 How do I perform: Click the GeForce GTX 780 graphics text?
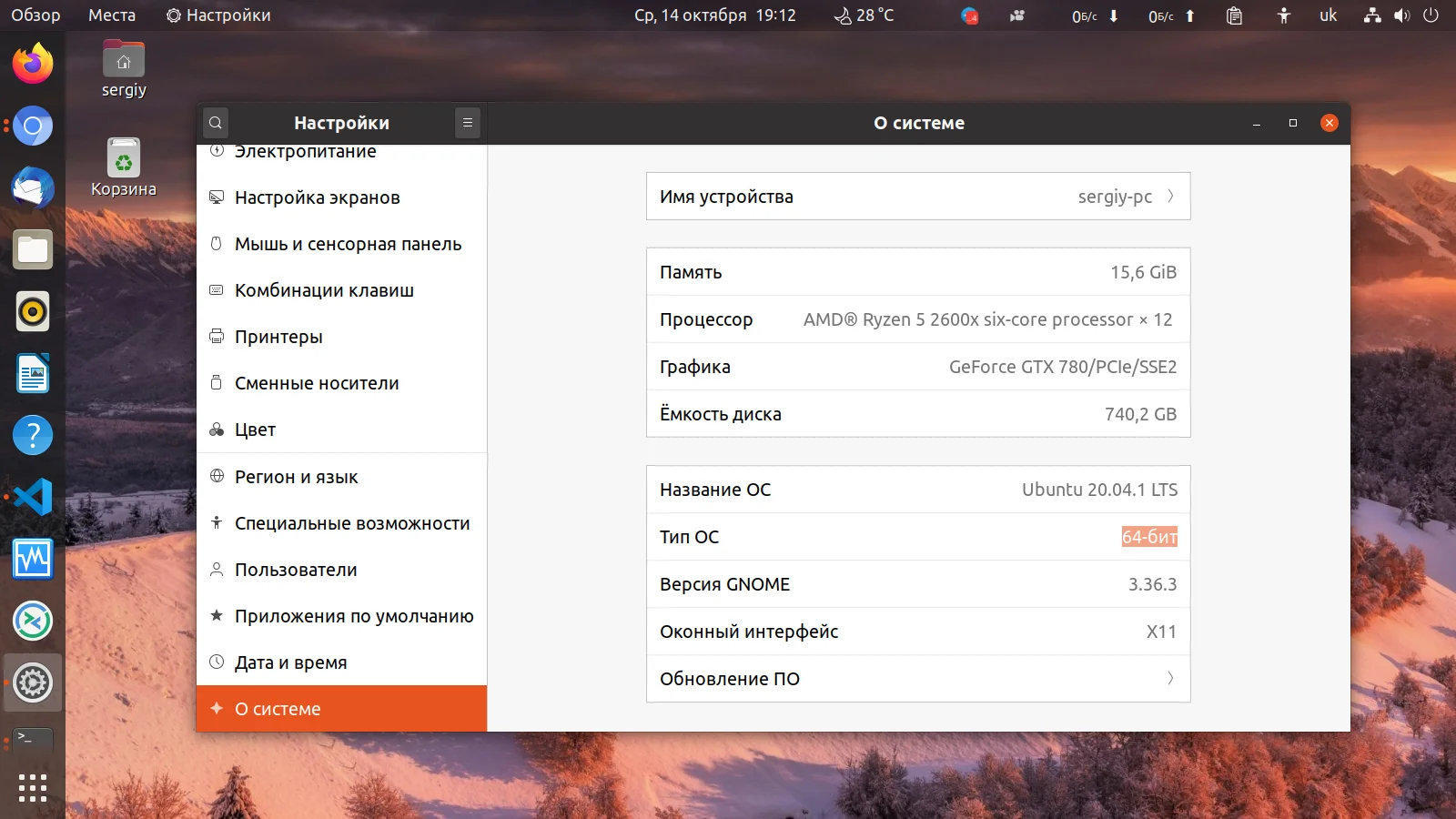[x=1063, y=367]
